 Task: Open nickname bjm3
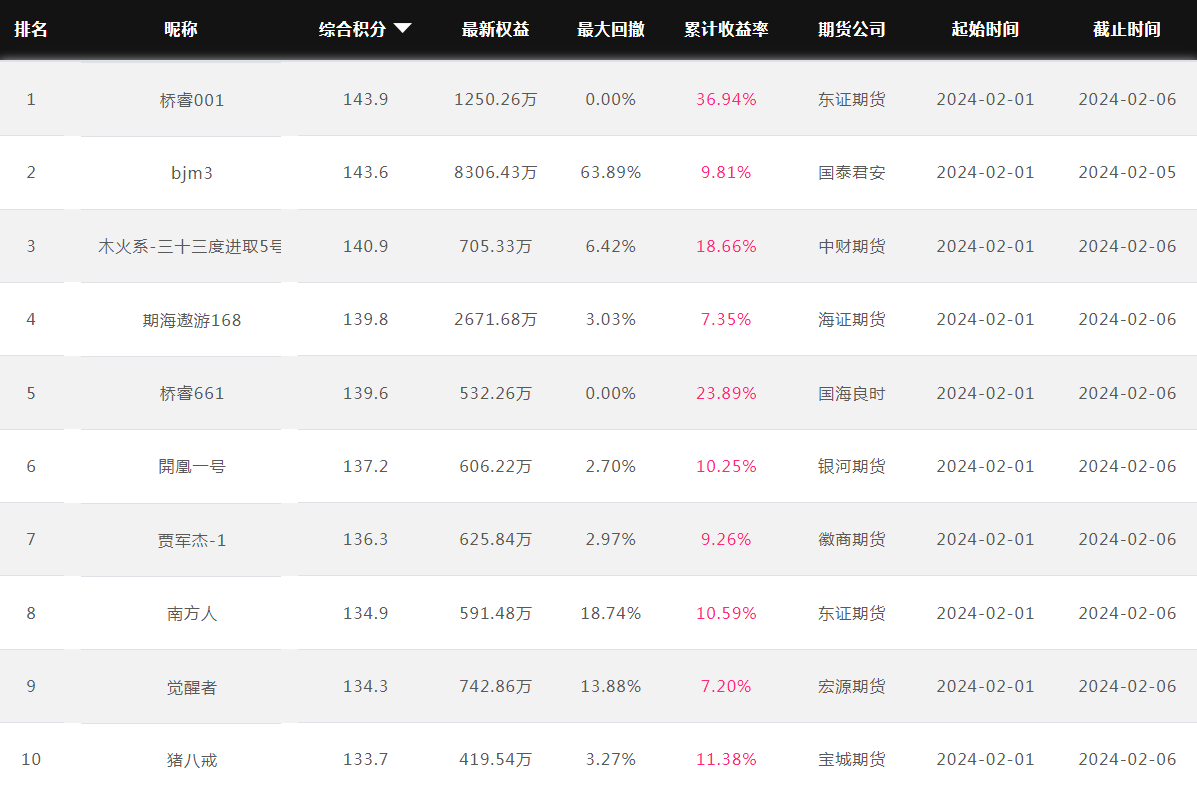(x=192, y=173)
